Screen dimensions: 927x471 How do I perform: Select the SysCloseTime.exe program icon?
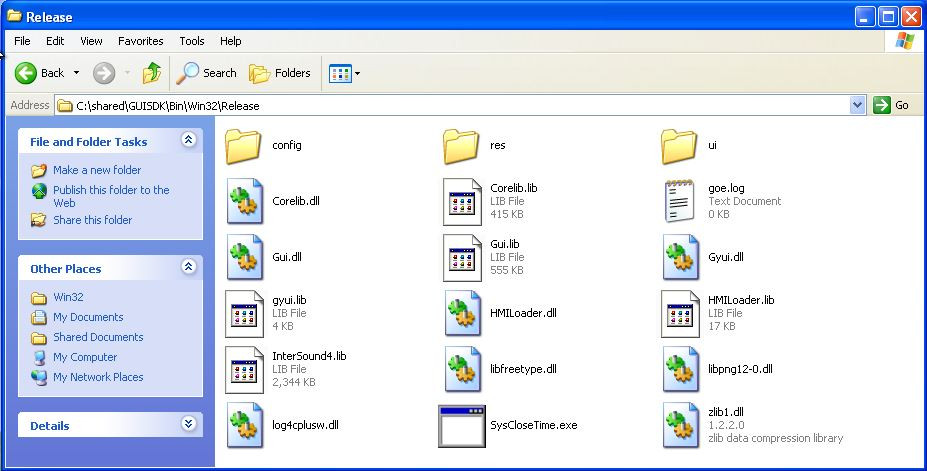(462, 426)
